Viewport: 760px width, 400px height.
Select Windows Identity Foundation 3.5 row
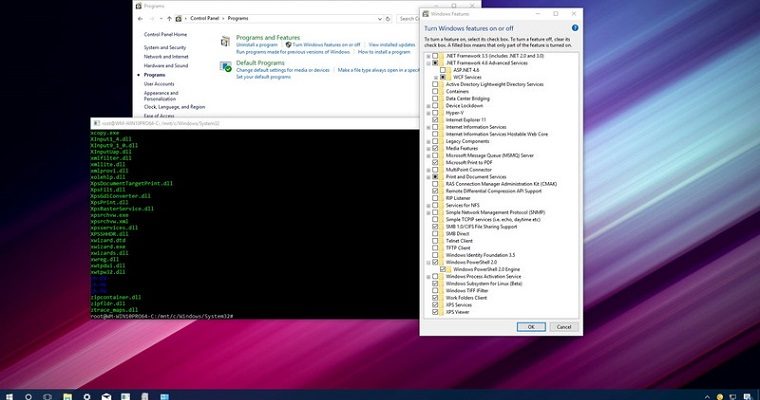[480, 255]
